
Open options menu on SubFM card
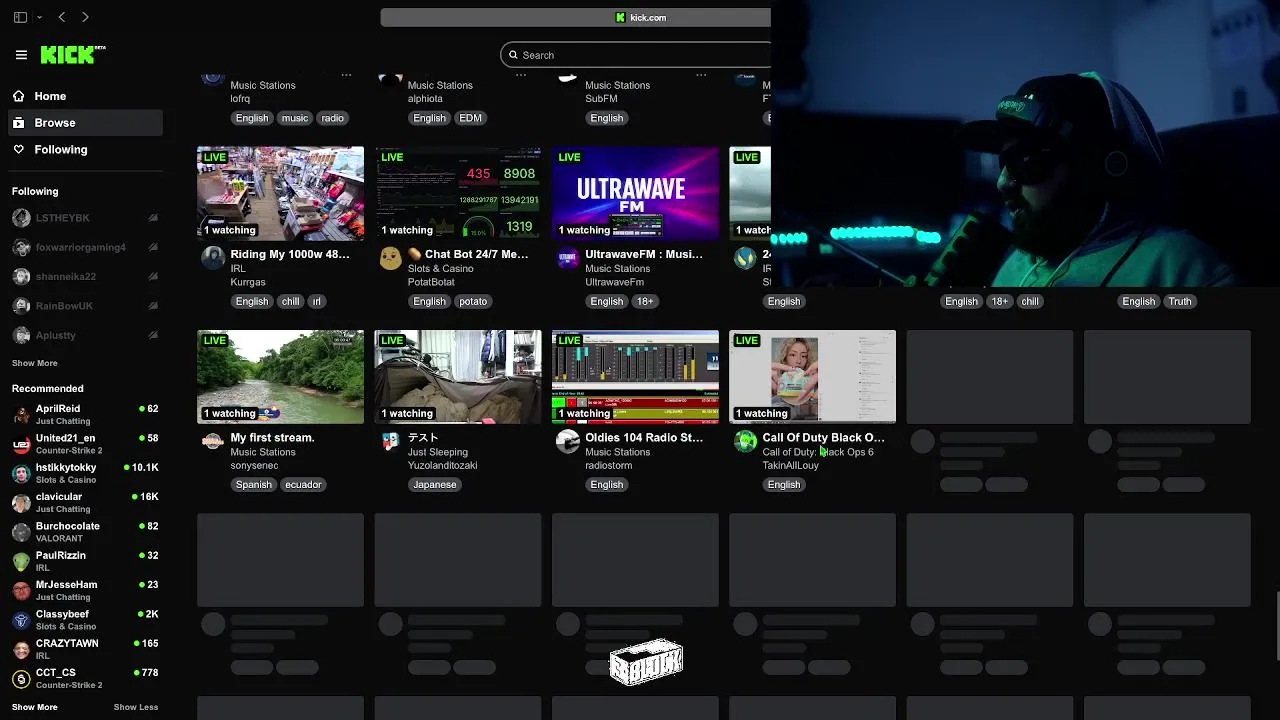(701, 74)
